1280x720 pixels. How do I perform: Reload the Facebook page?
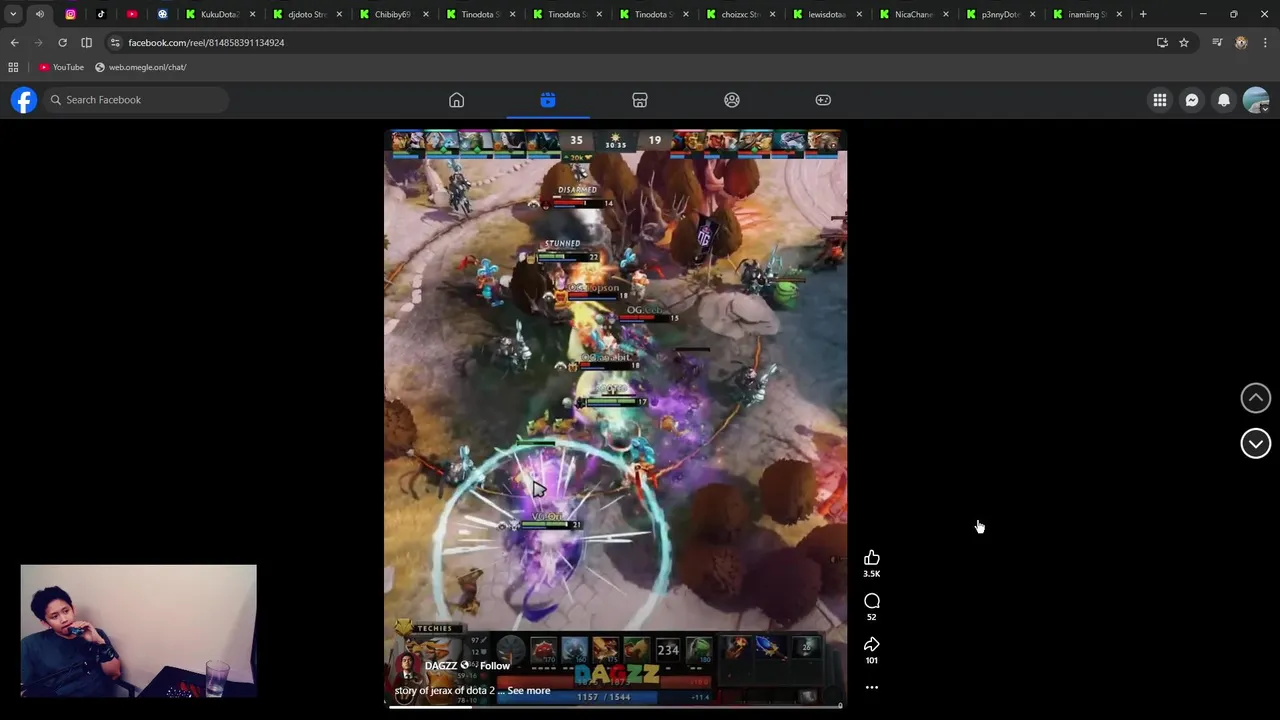point(62,43)
